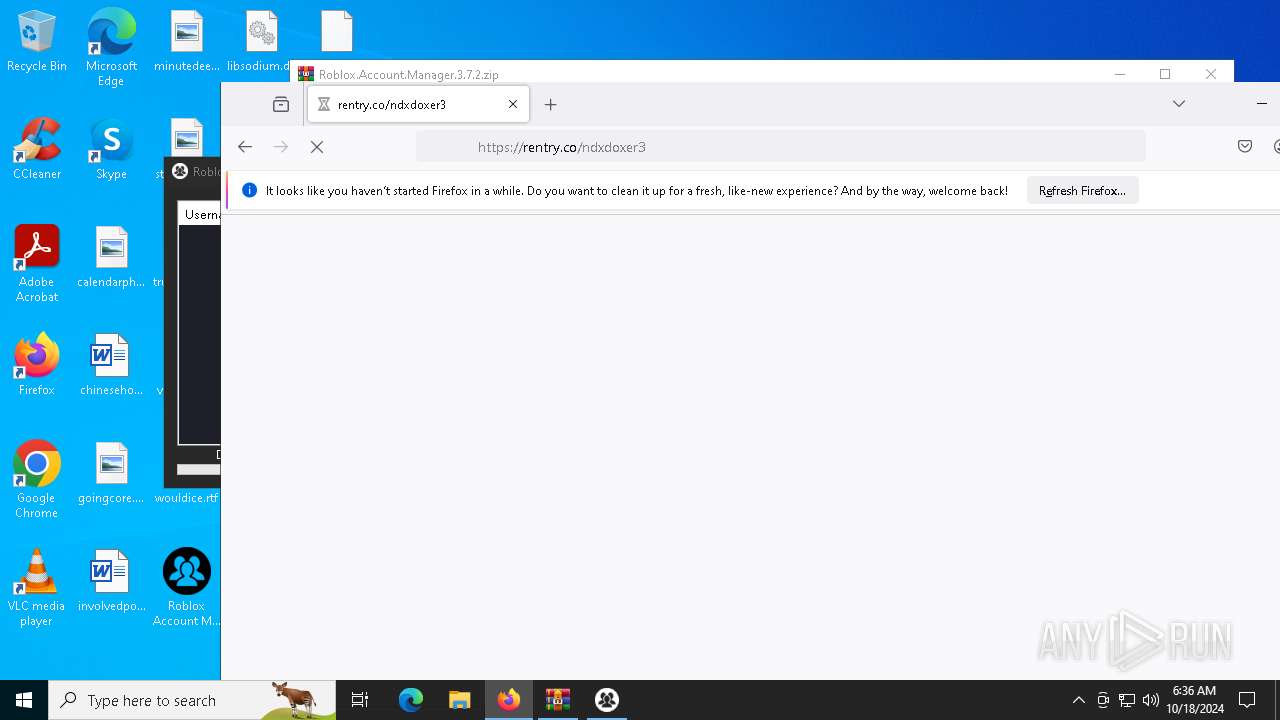Screen dimensions: 1280x720
Task: Stop loading the page with the X button
Action: pyautogui.click(x=317, y=147)
